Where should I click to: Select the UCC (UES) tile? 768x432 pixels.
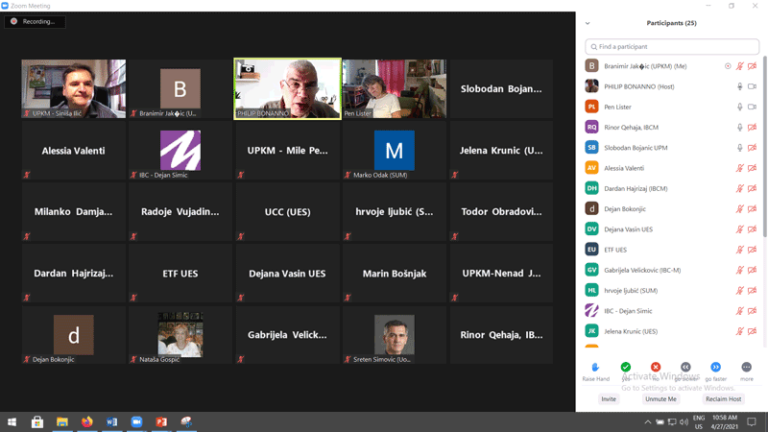[x=288, y=212]
